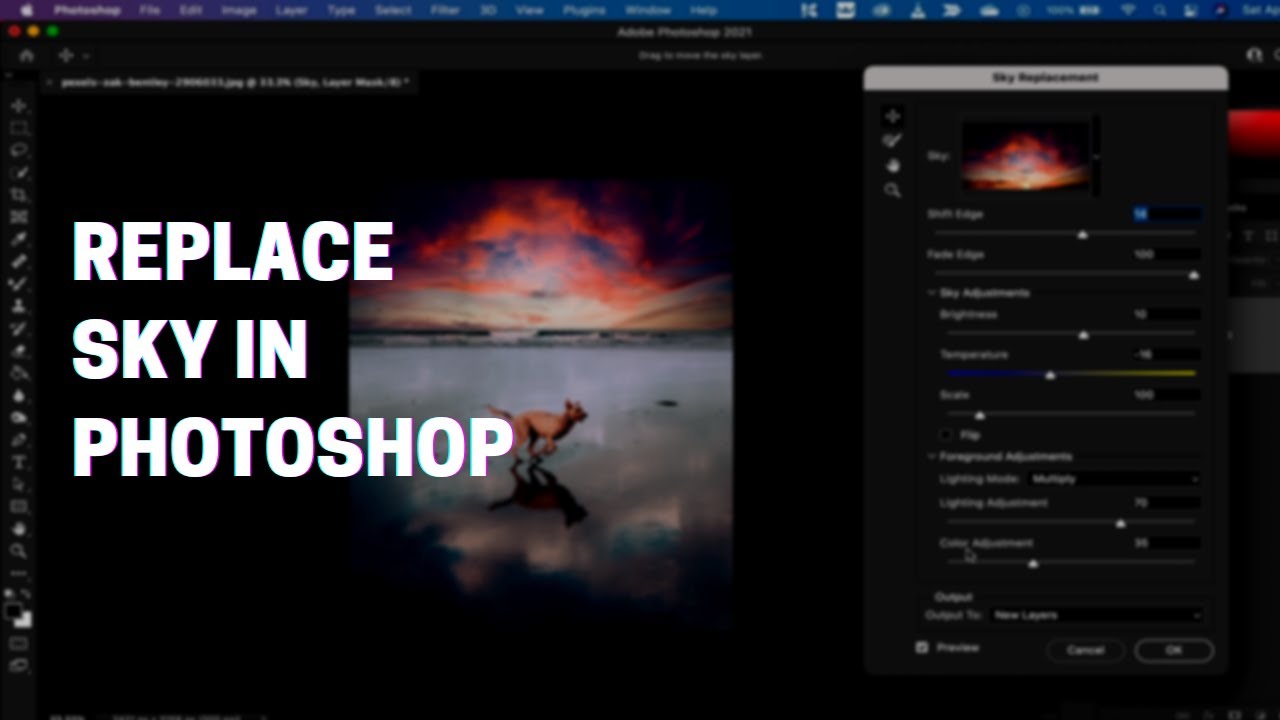Focus the Color Adjustment value field
The image size is (1280, 720).
pyautogui.click(x=1166, y=543)
